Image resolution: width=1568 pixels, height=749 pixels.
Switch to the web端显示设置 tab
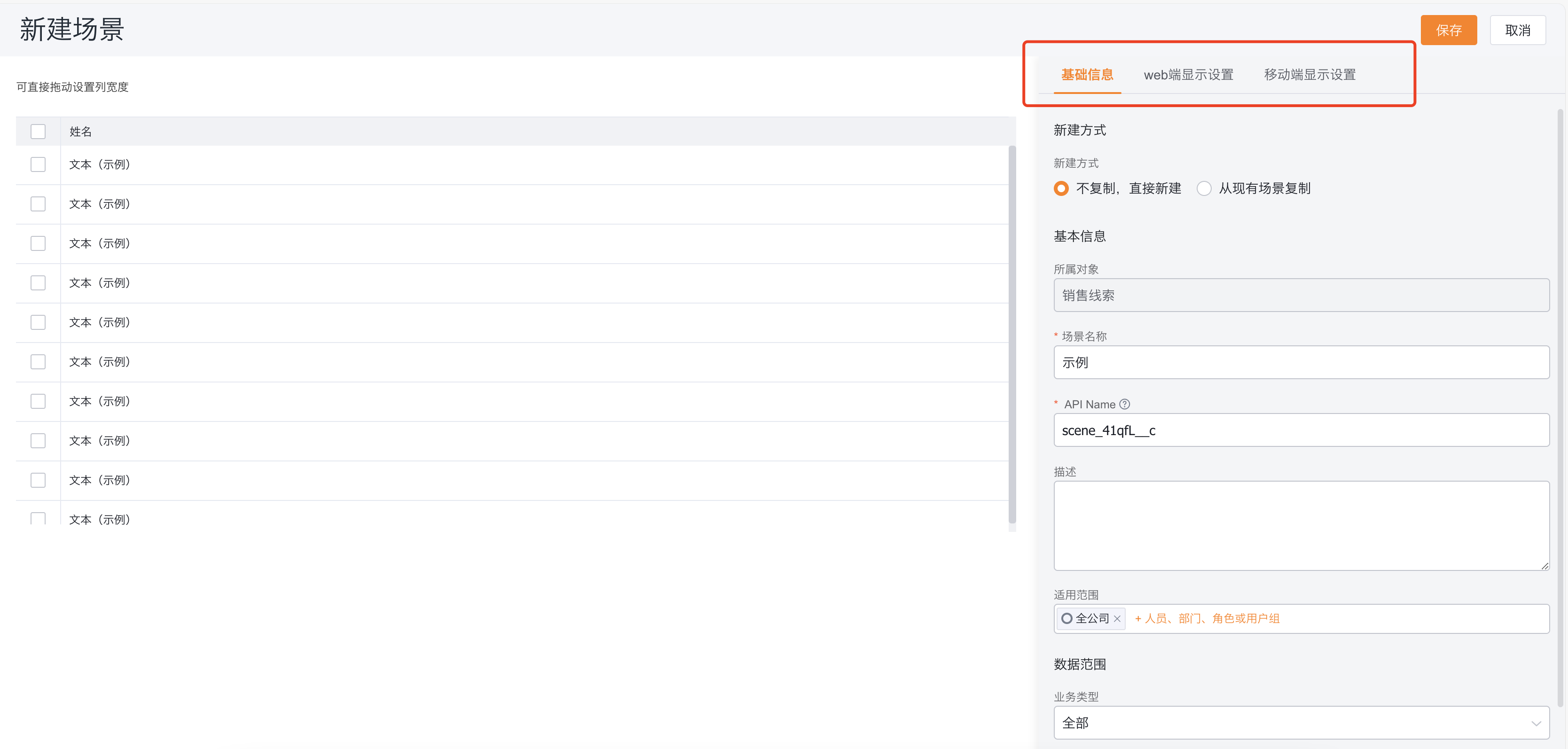(x=1188, y=74)
